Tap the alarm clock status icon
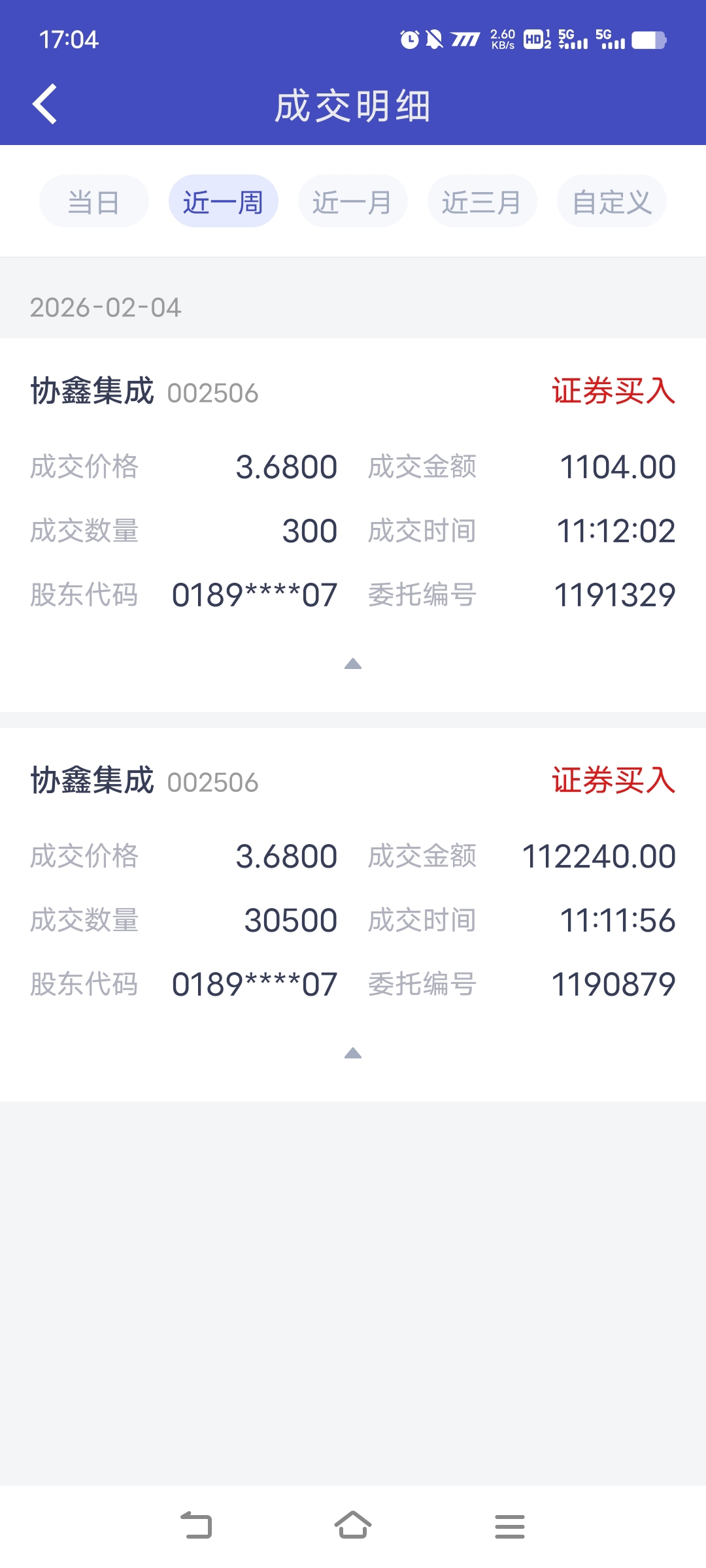The width and height of the screenshot is (706, 1568). coord(409,40)
